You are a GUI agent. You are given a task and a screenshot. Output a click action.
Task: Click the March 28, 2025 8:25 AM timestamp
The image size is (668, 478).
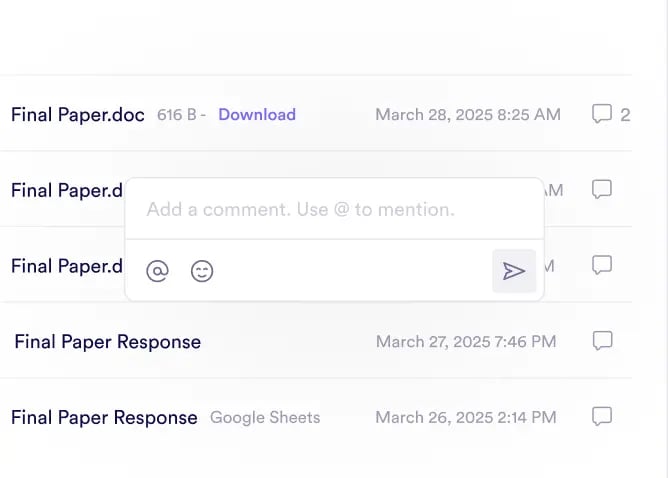click(467, 114)
